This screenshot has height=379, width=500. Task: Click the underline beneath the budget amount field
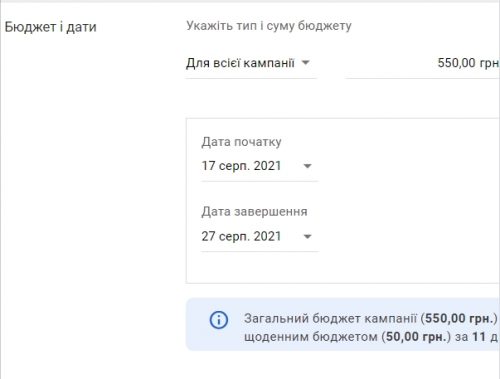pos(423,78)
